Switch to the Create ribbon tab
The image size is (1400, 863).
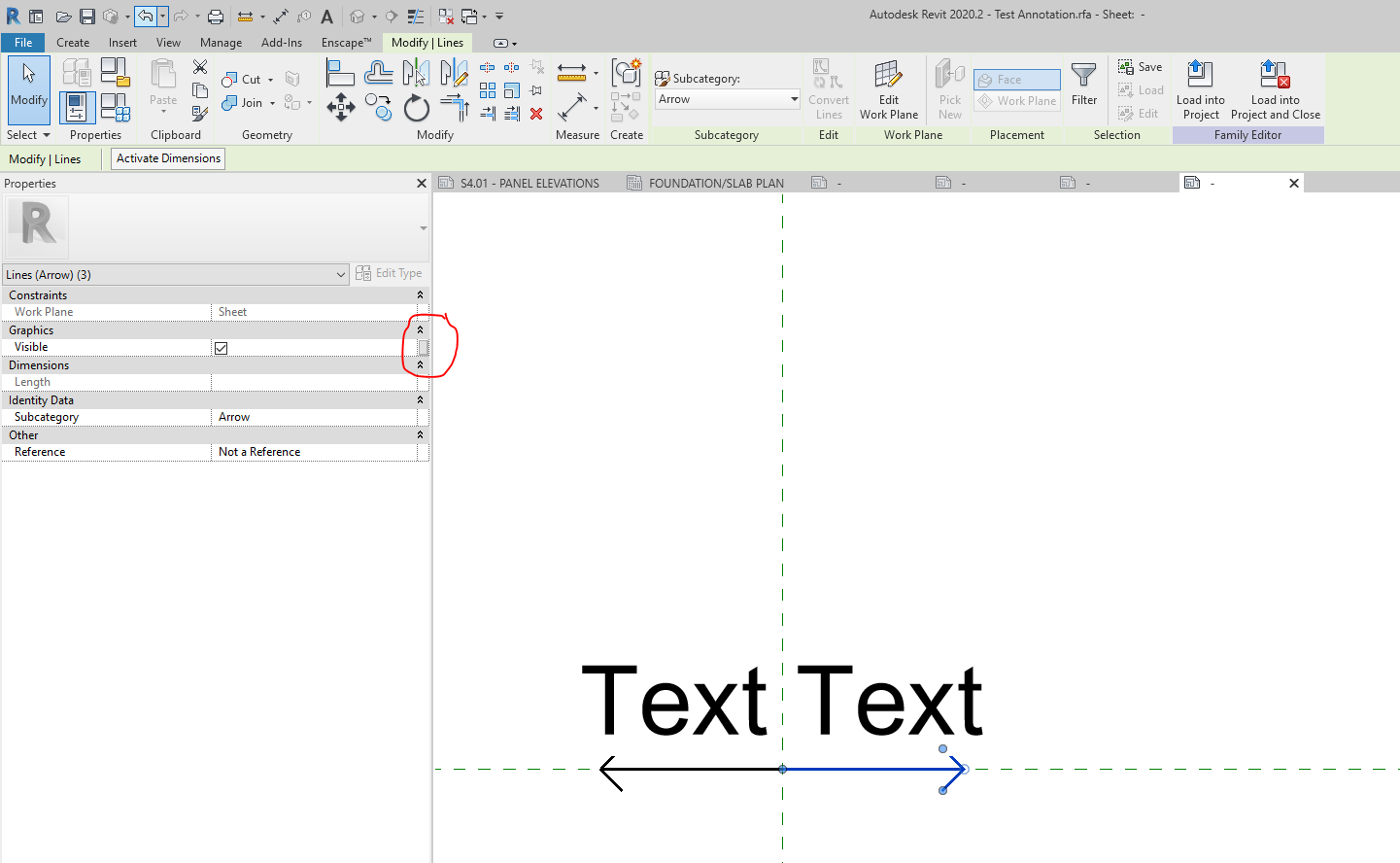coord(73,42)
